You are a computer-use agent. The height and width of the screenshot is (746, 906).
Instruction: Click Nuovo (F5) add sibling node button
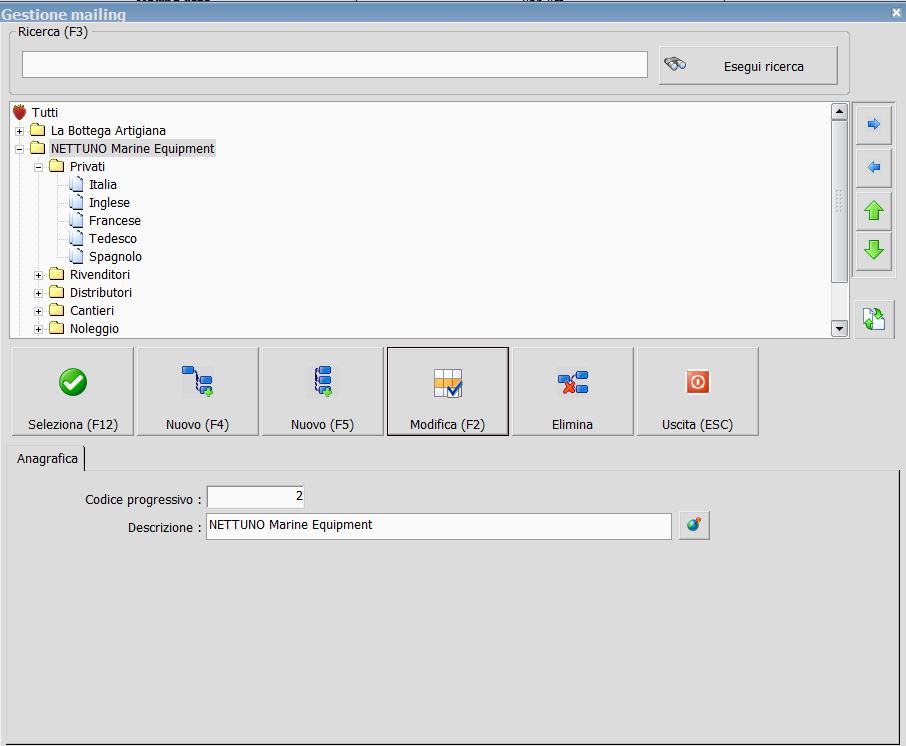coord(322,391)
